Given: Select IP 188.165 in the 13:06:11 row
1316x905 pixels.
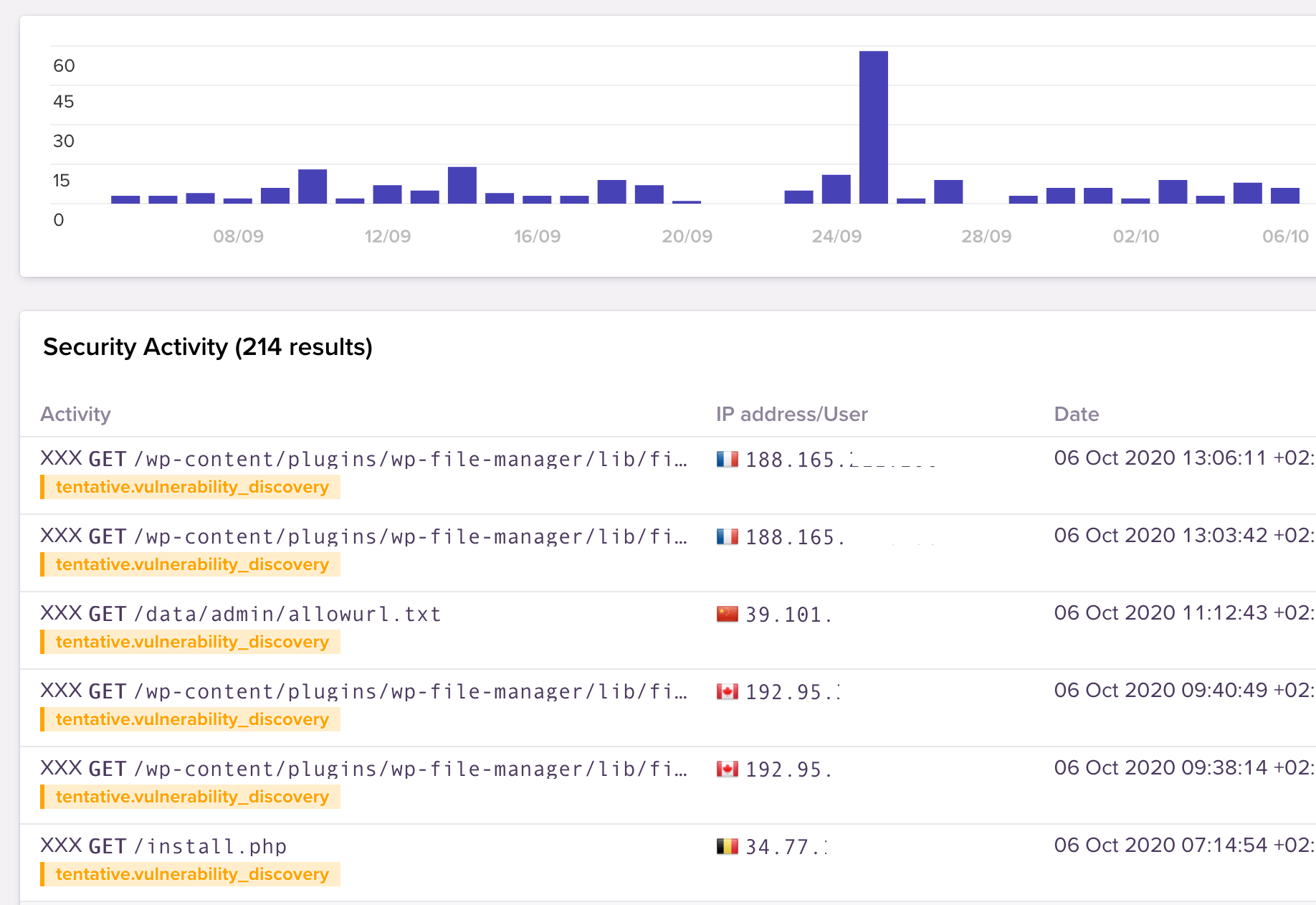Looking at the screenshot, I should (840, 460).
